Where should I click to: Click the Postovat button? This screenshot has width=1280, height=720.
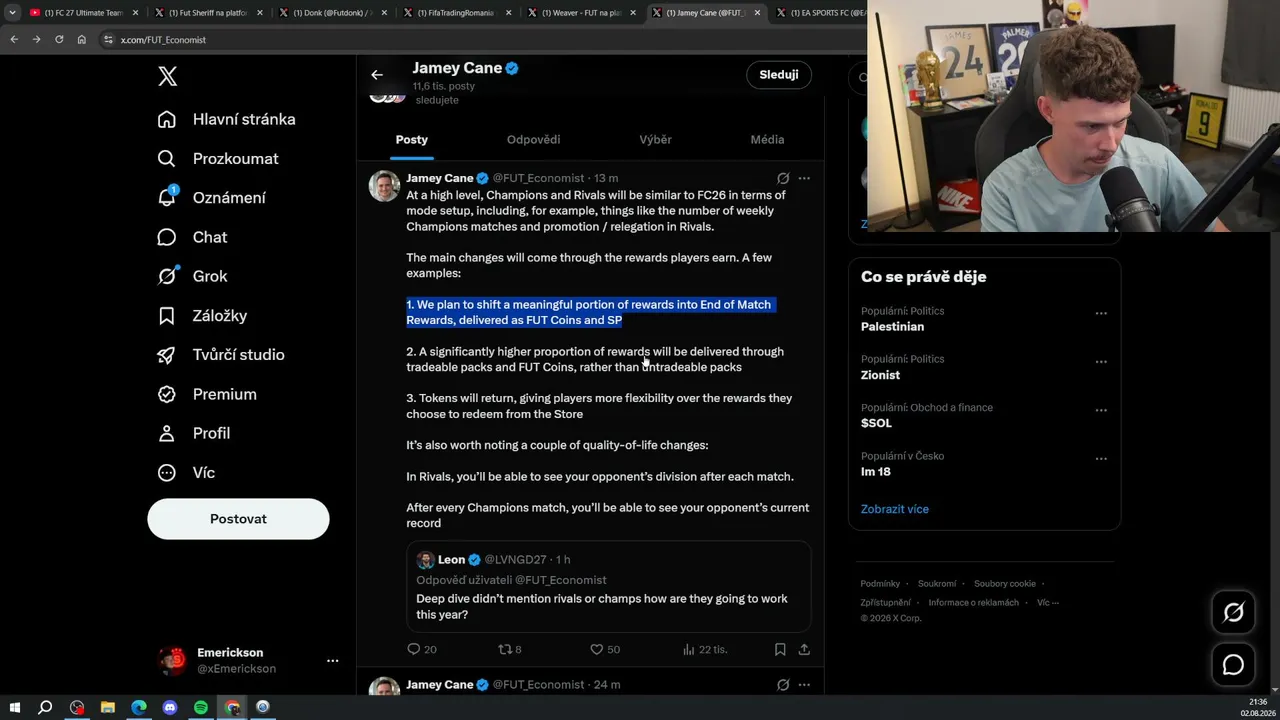point(238,519)
